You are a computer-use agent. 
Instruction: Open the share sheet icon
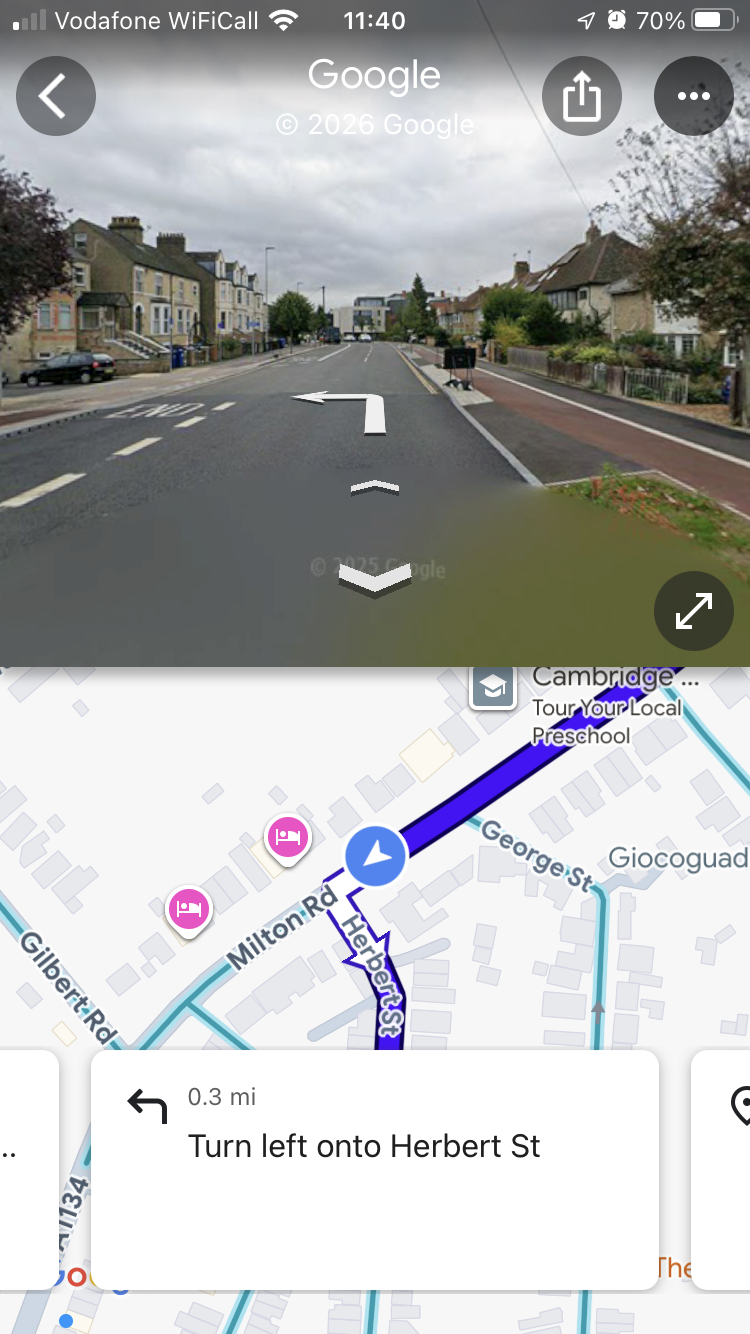(x=582, y=96)
